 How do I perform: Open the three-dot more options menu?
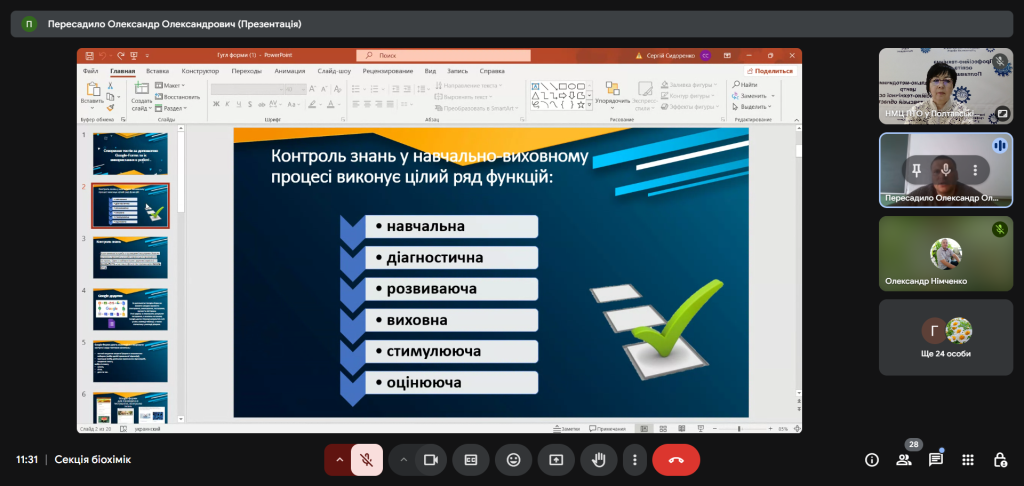coord(635,460)
